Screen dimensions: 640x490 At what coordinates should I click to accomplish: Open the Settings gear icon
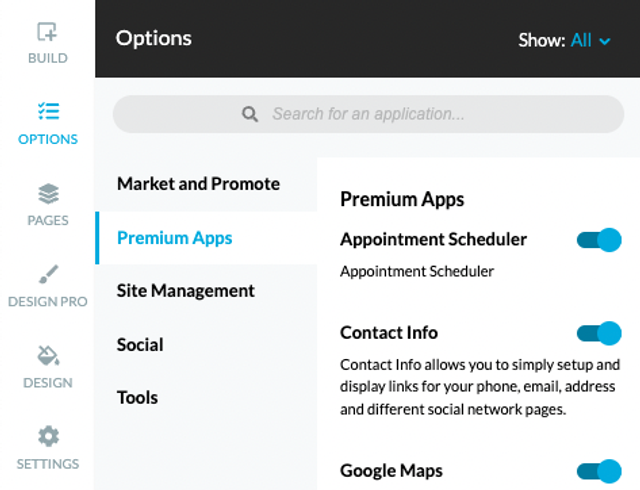pyautogui.click(x=48, y=436)
